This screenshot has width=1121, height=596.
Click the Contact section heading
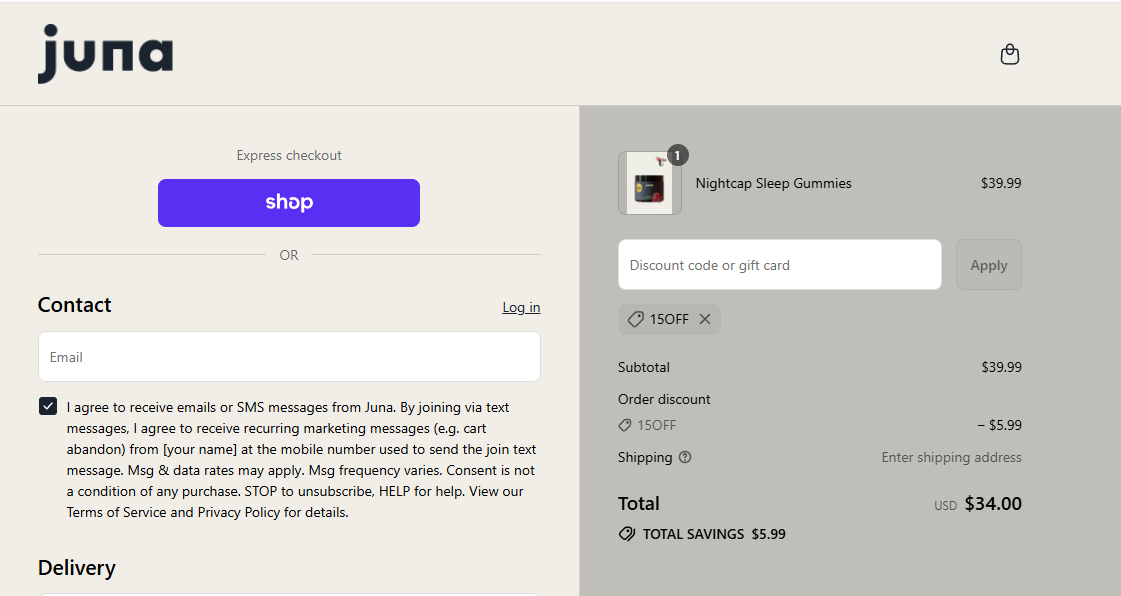coord(75,305)
